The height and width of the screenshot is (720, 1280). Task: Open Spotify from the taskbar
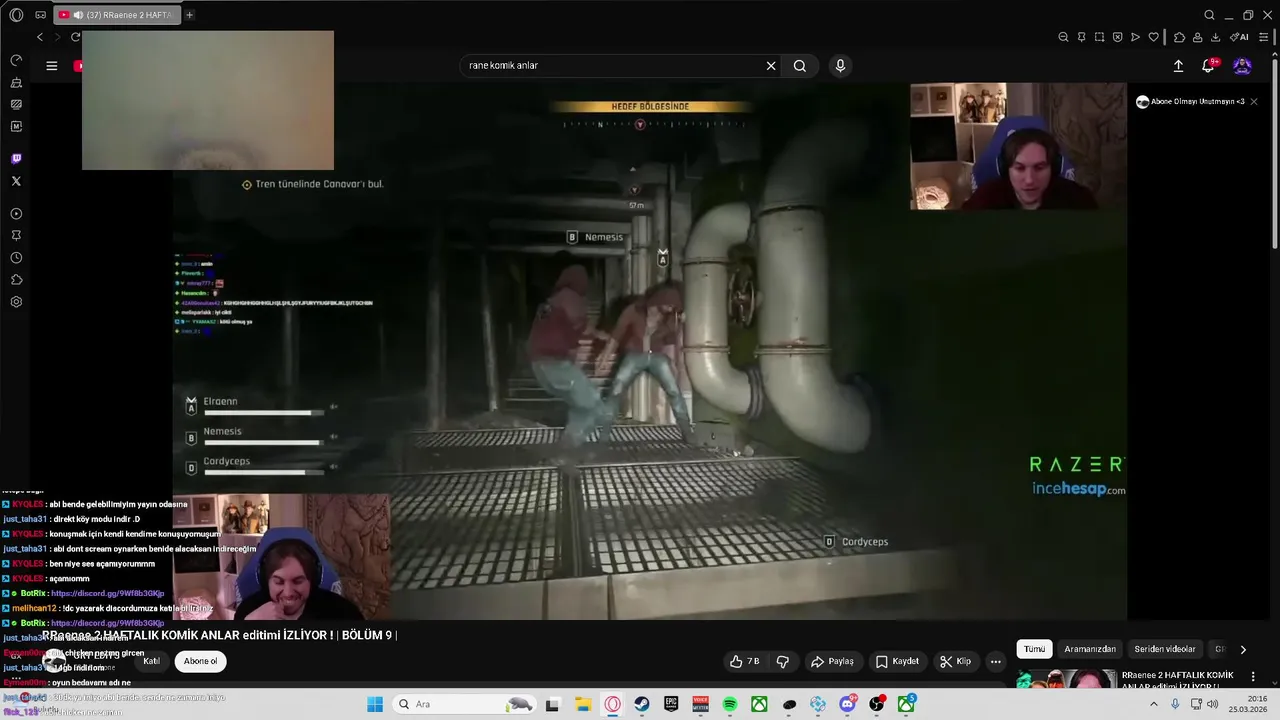click(x=730, y=704)
